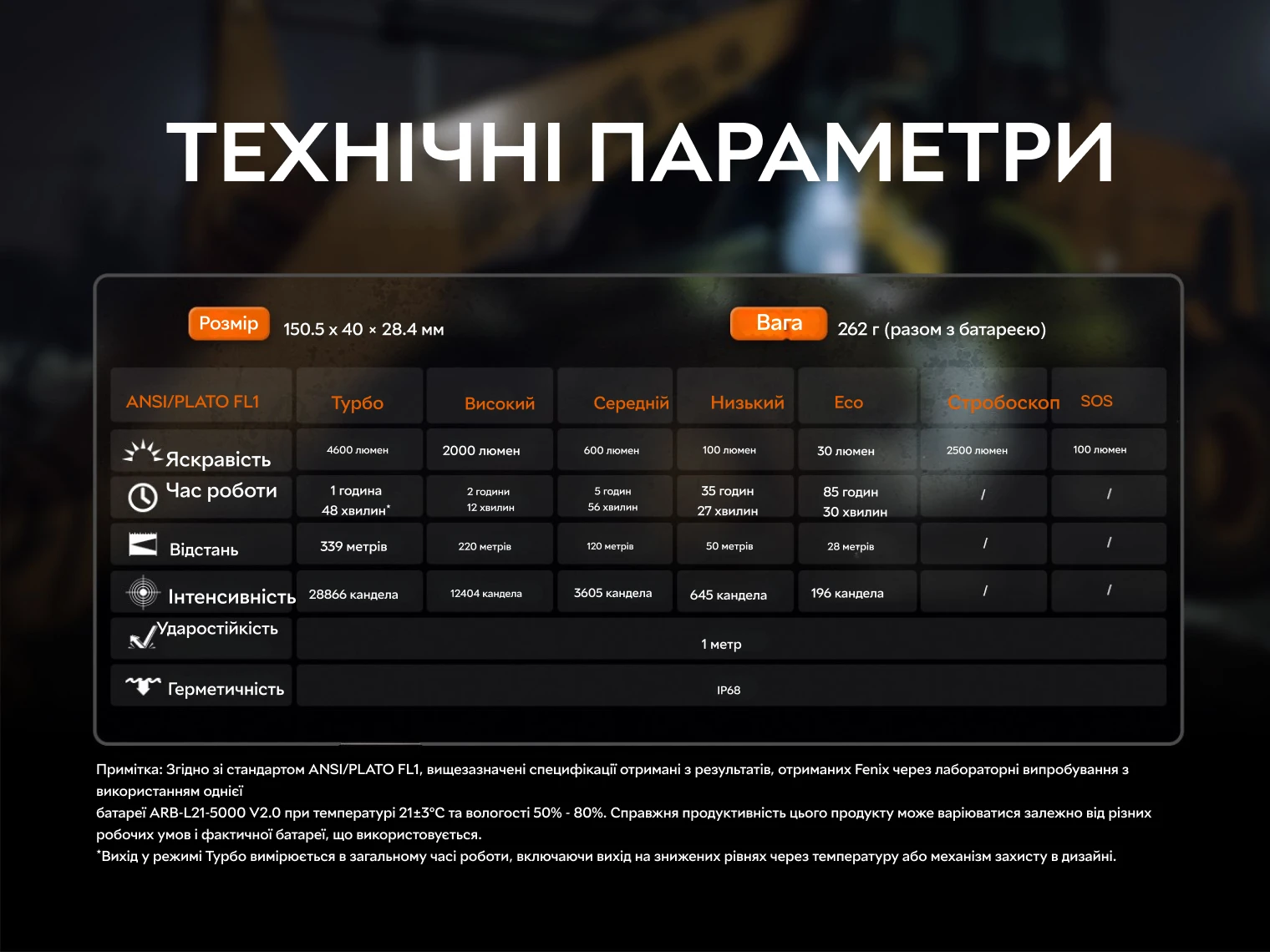Image resolution: width=1270 pixels, height=952 pixels.
Task: Click the beam distance icon beside Відстань
Action: [143, 544]
